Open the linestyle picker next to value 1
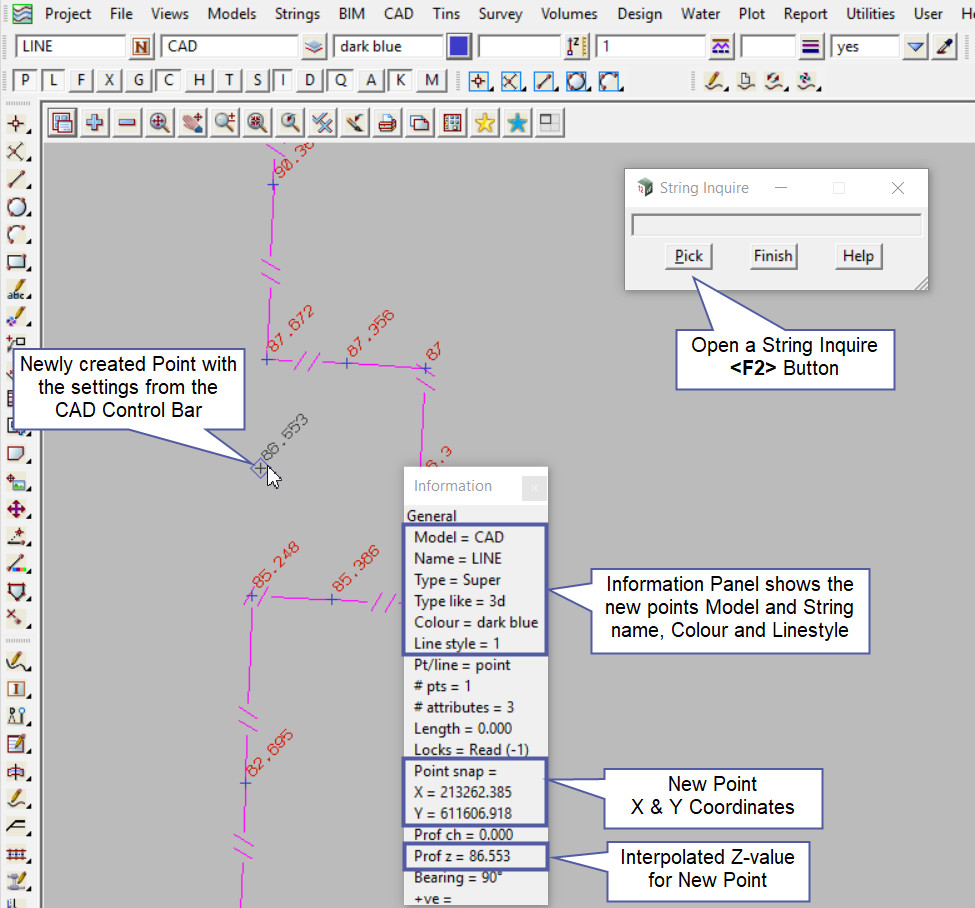The width and height of the screenshot is (975, 908). pyautogui.click(x=720, y=47)
